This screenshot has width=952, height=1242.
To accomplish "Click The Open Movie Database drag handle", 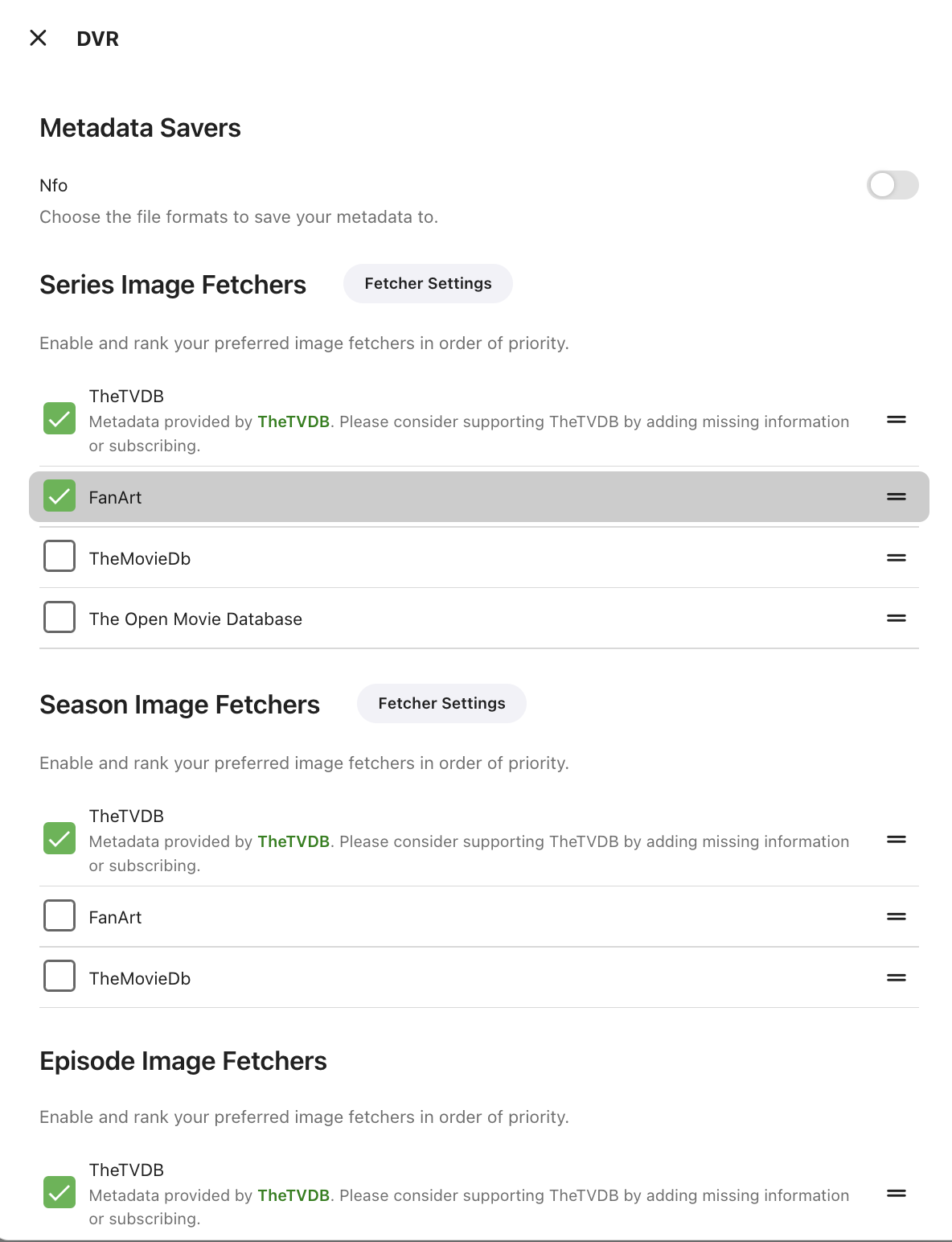I will tap(896, 619).
